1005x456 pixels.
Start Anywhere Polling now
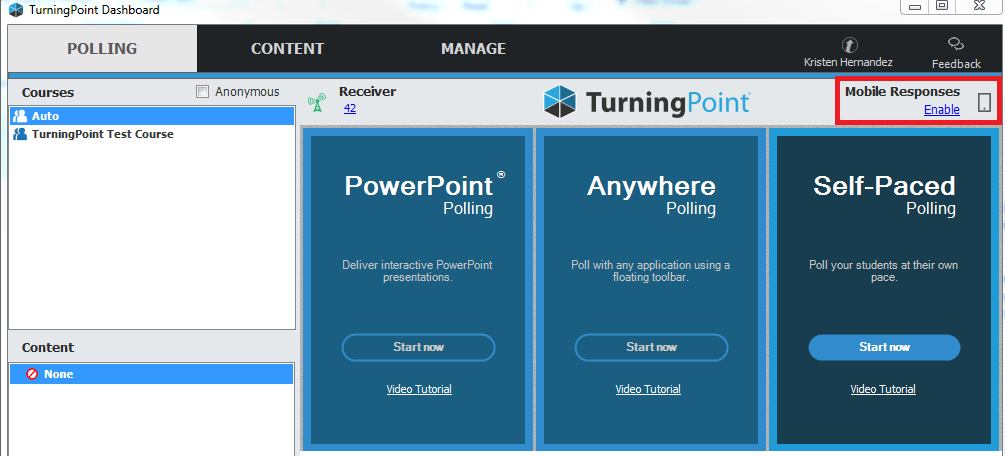coord(651,347)
